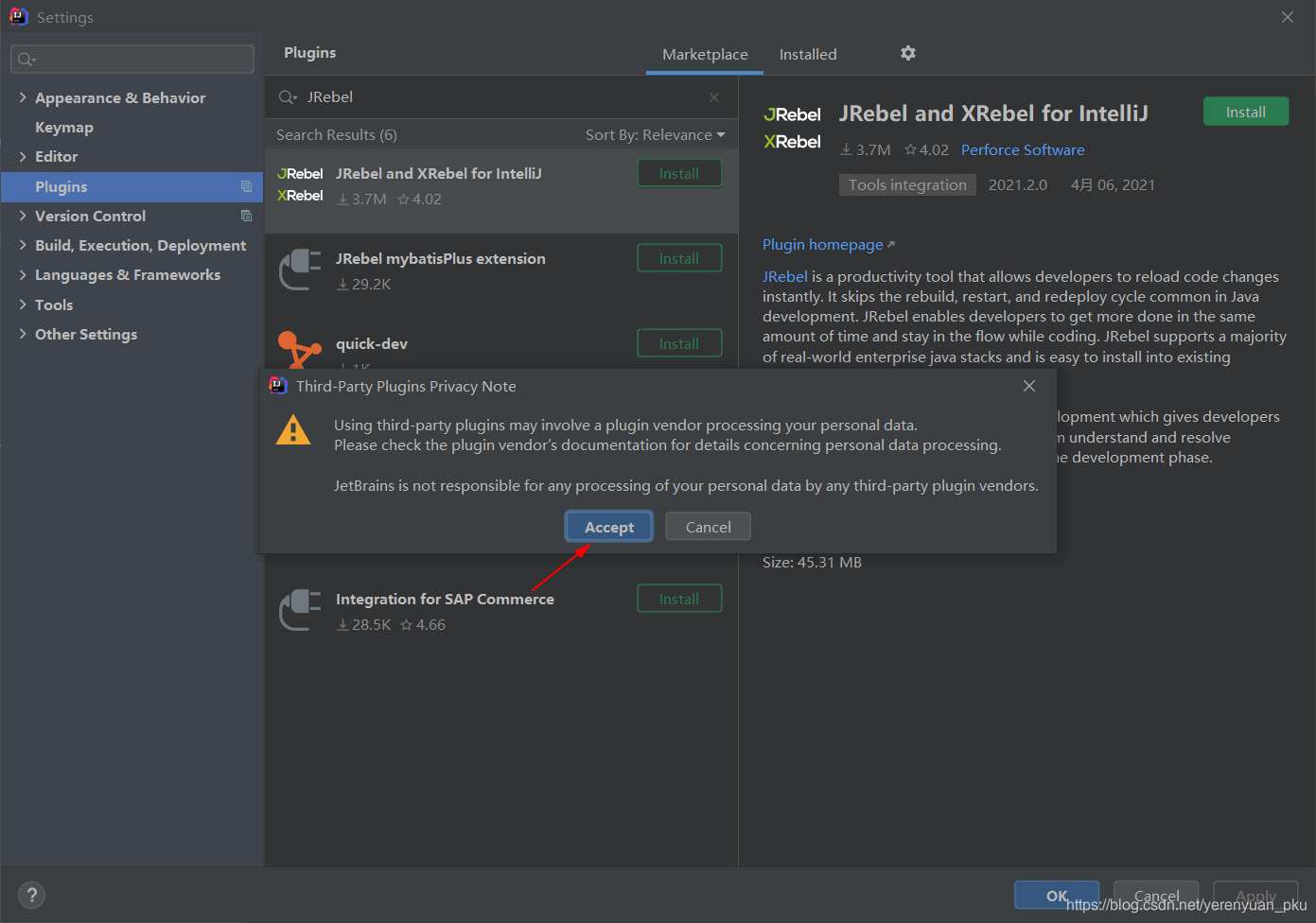Screen dimensions: 1316x923
Task: Open the Sort By: Relevance dropdown
Action: click(x=655, y=134)
